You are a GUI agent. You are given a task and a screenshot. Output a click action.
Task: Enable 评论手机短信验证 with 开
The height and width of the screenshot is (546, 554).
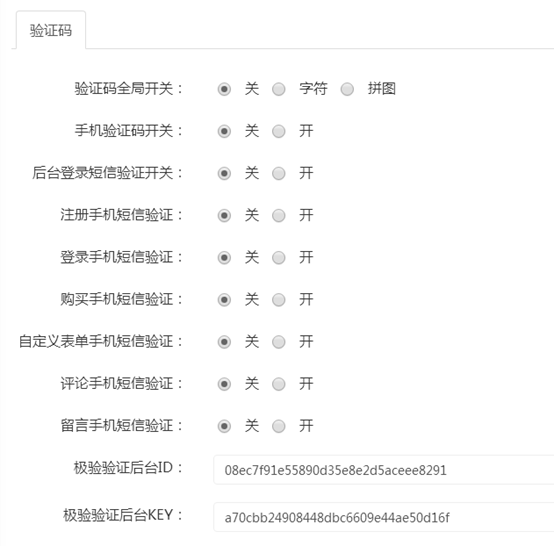point(278,384)
